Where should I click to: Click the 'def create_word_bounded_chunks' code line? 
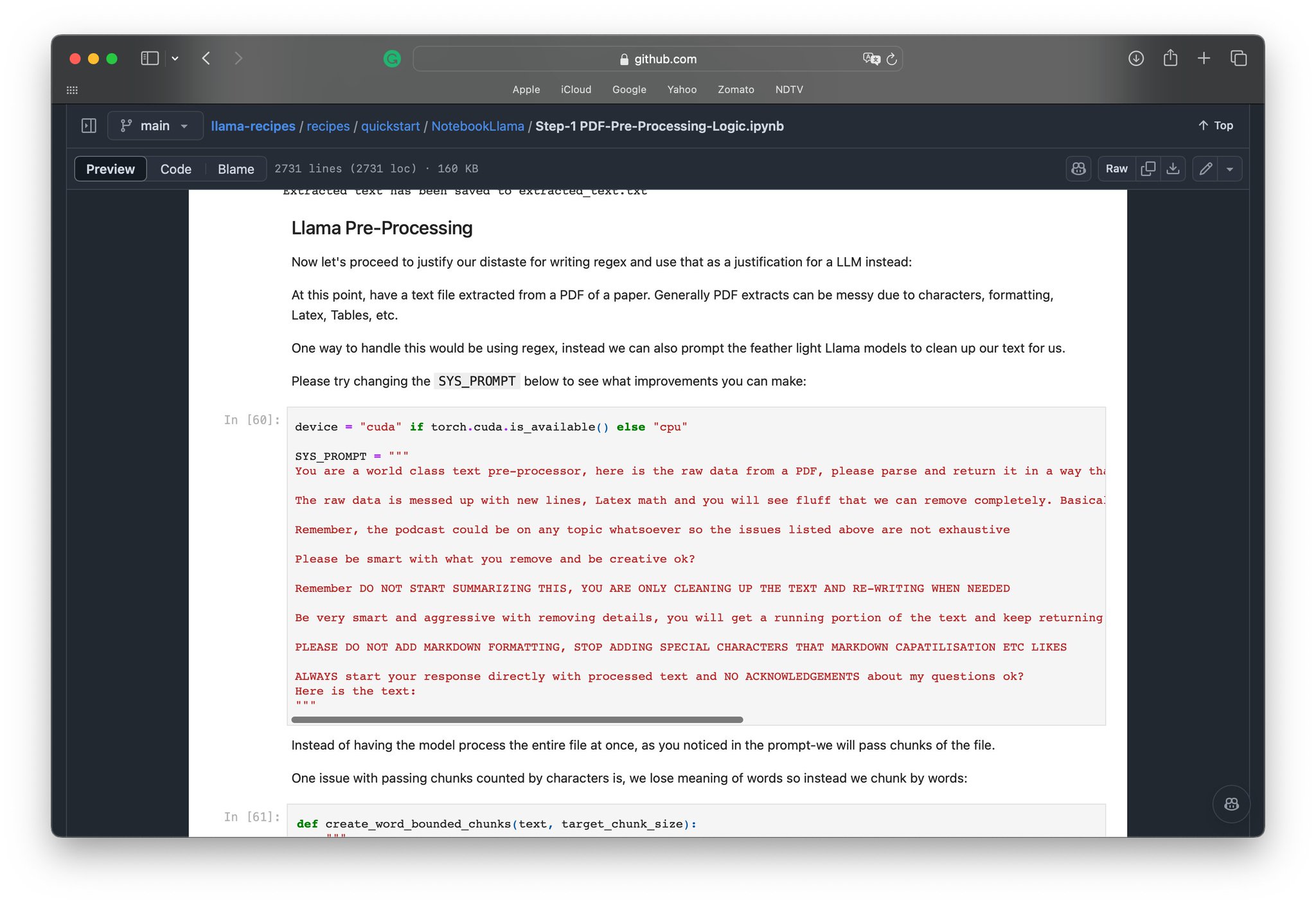497,824
